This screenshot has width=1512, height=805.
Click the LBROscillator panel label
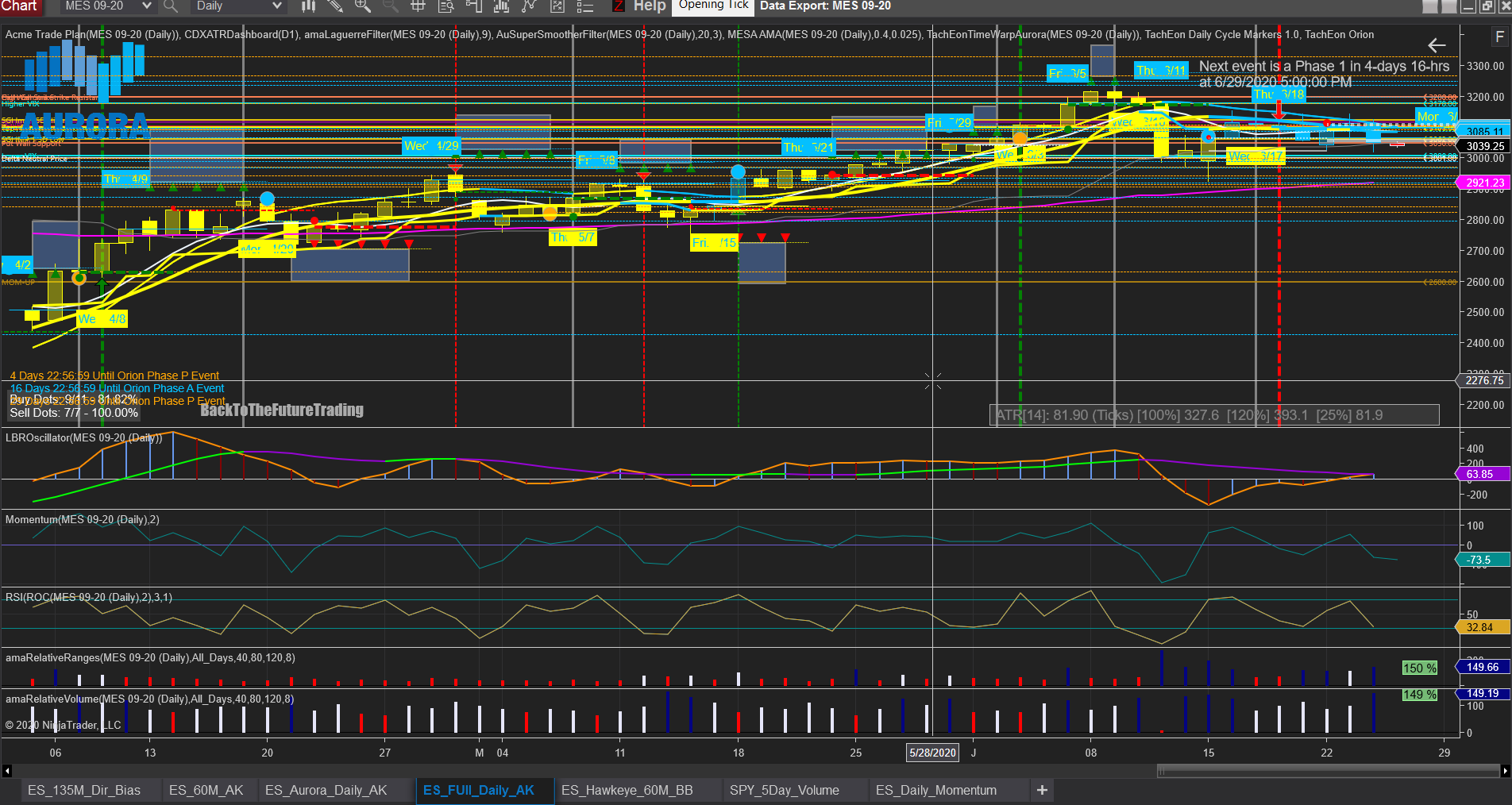83,437
